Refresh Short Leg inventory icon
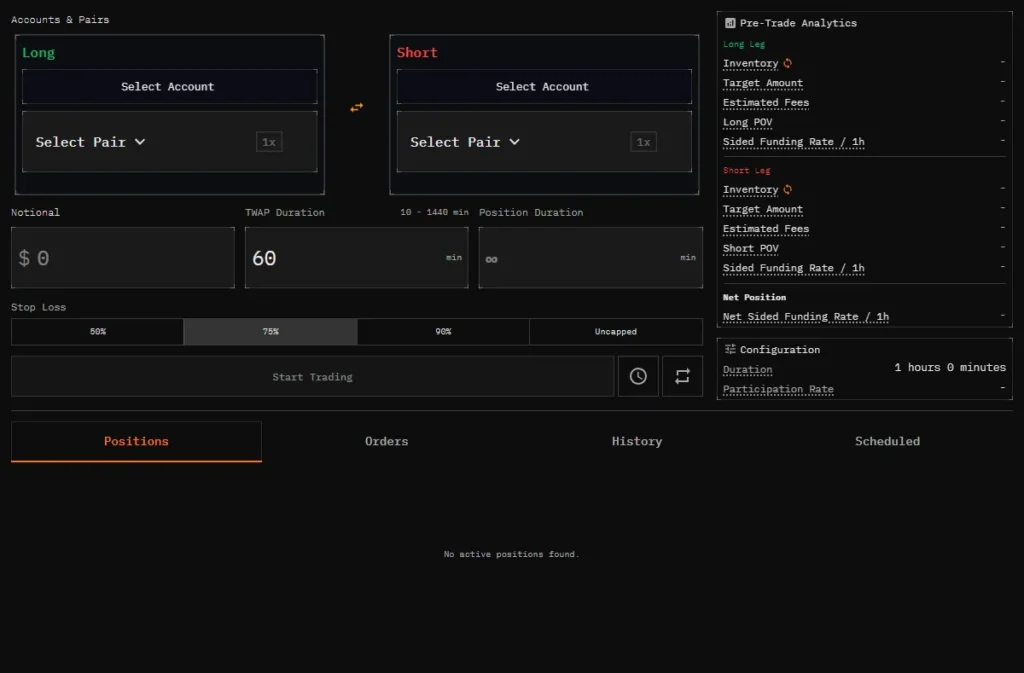The height and width of the screenshot is (673, 1024). (788, 190)
